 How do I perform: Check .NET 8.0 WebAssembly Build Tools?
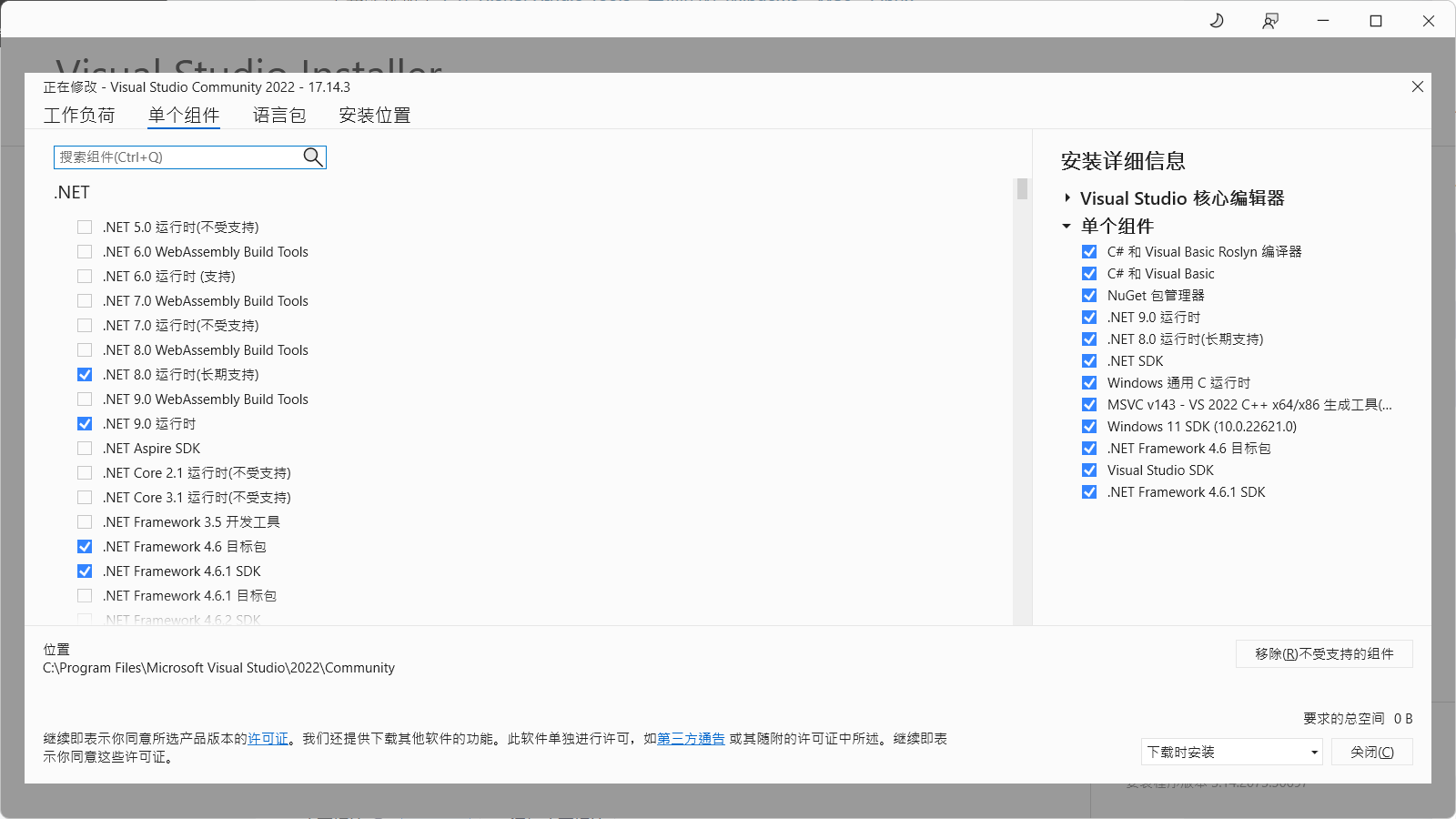coord(85,349)
